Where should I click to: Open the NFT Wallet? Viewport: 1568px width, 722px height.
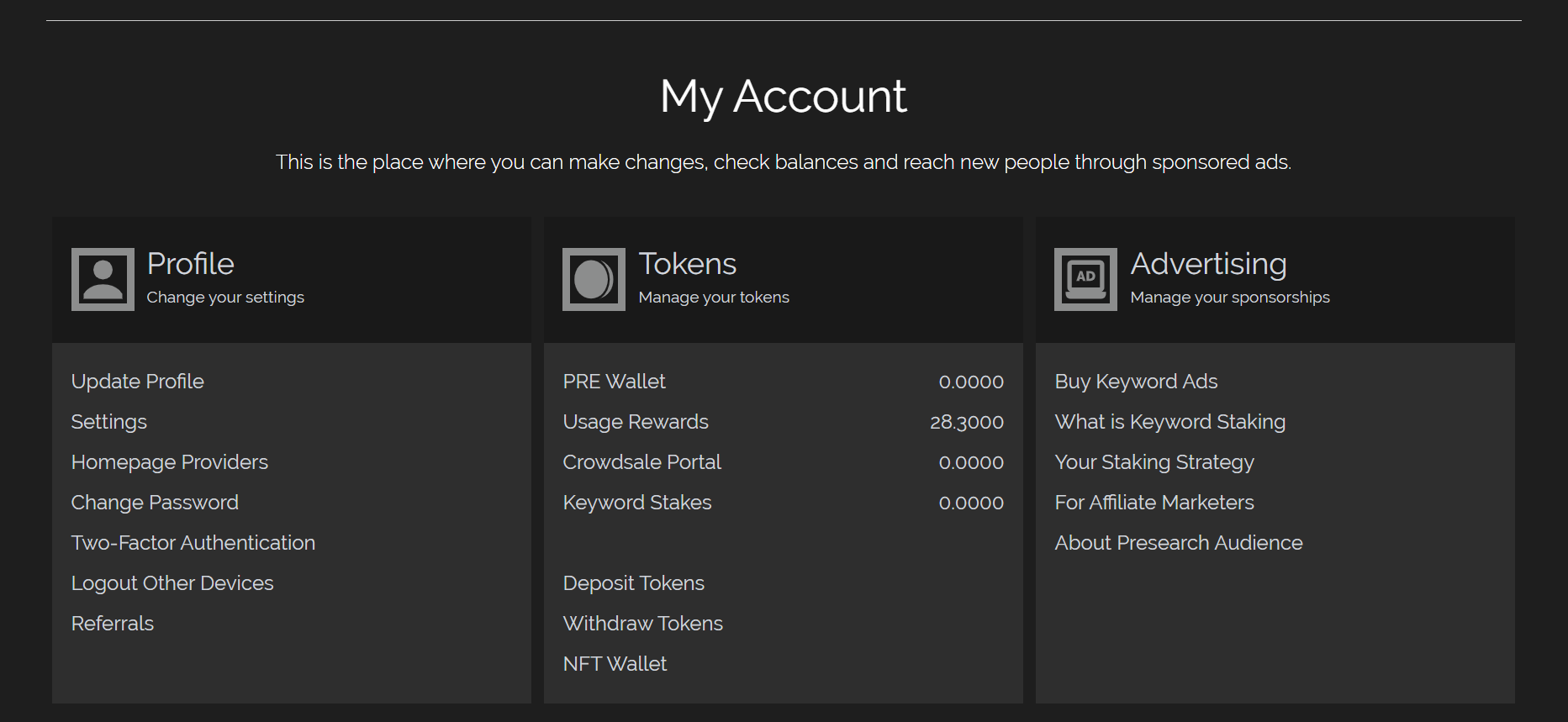[615, 664]
